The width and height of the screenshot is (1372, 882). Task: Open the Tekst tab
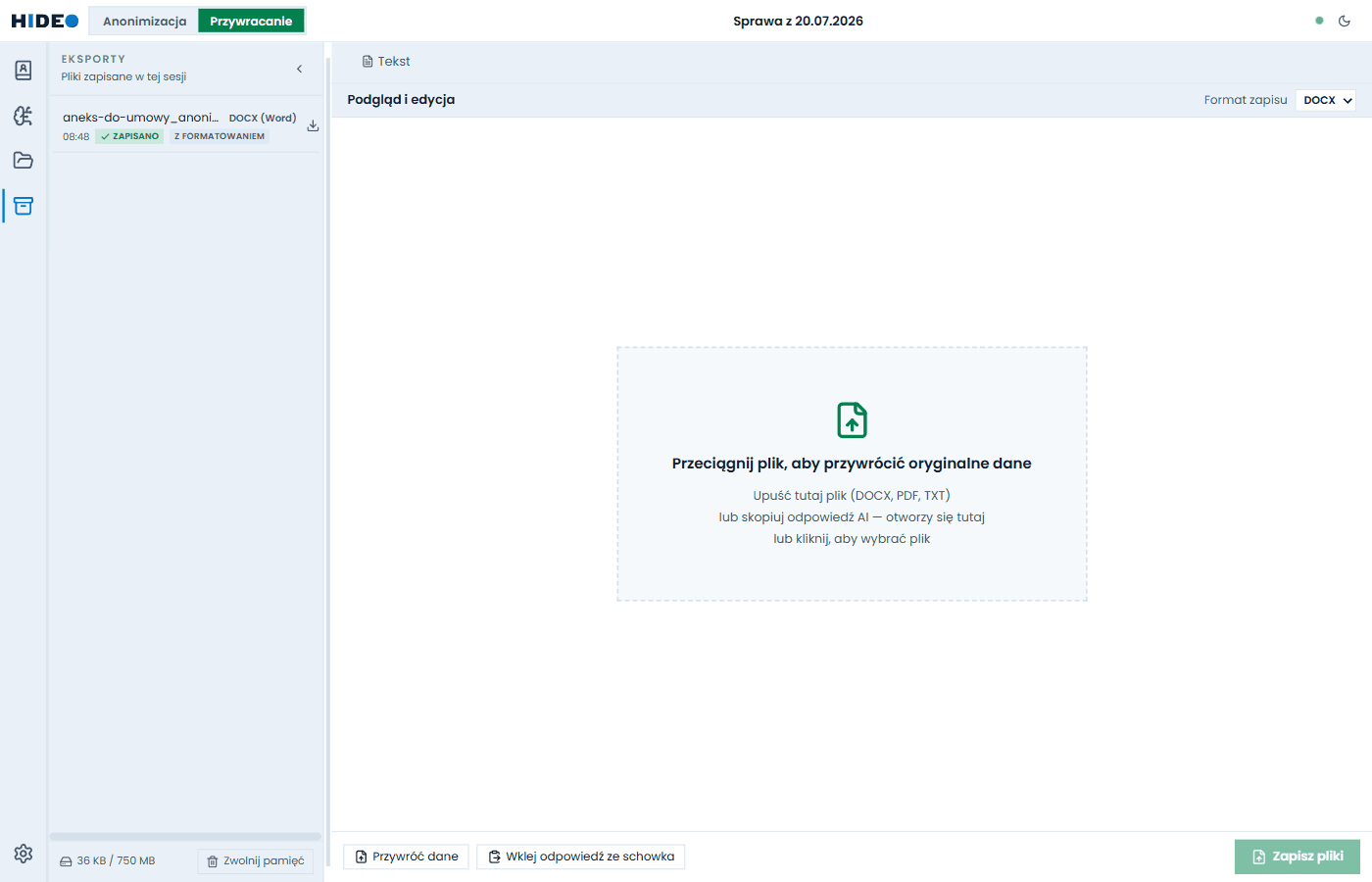click(386, 61)
